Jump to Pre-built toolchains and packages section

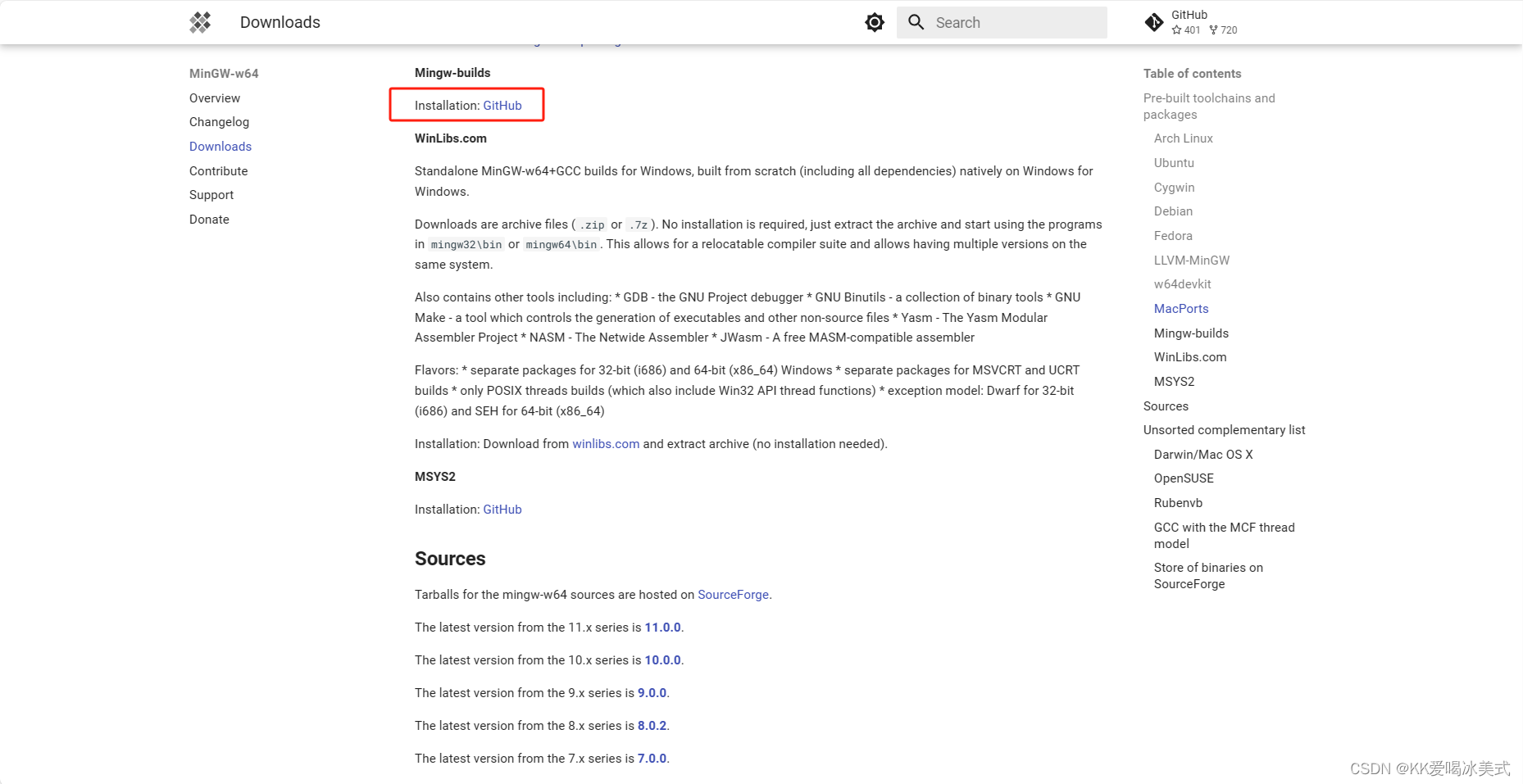(x=1209, y=106)
